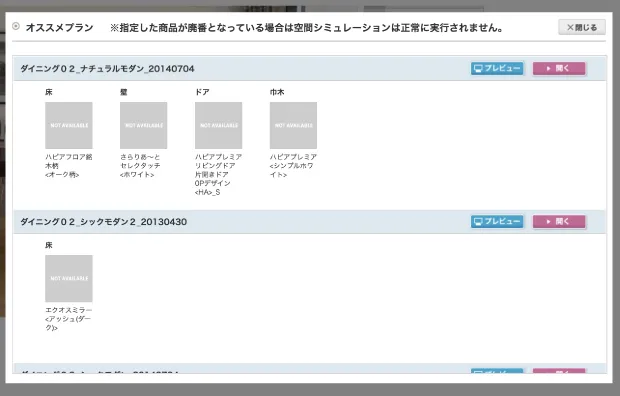Select the ハピアプレミア シンプルホワイト baseboard thumbnail
This screenshot has width=620, height=396.
point(293,125)
